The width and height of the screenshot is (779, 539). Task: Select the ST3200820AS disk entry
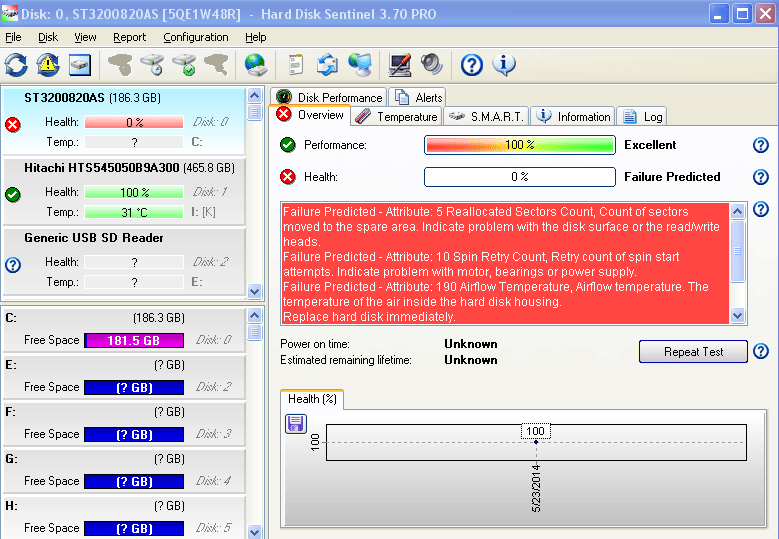pyautogui.click(x=124, y=120)
